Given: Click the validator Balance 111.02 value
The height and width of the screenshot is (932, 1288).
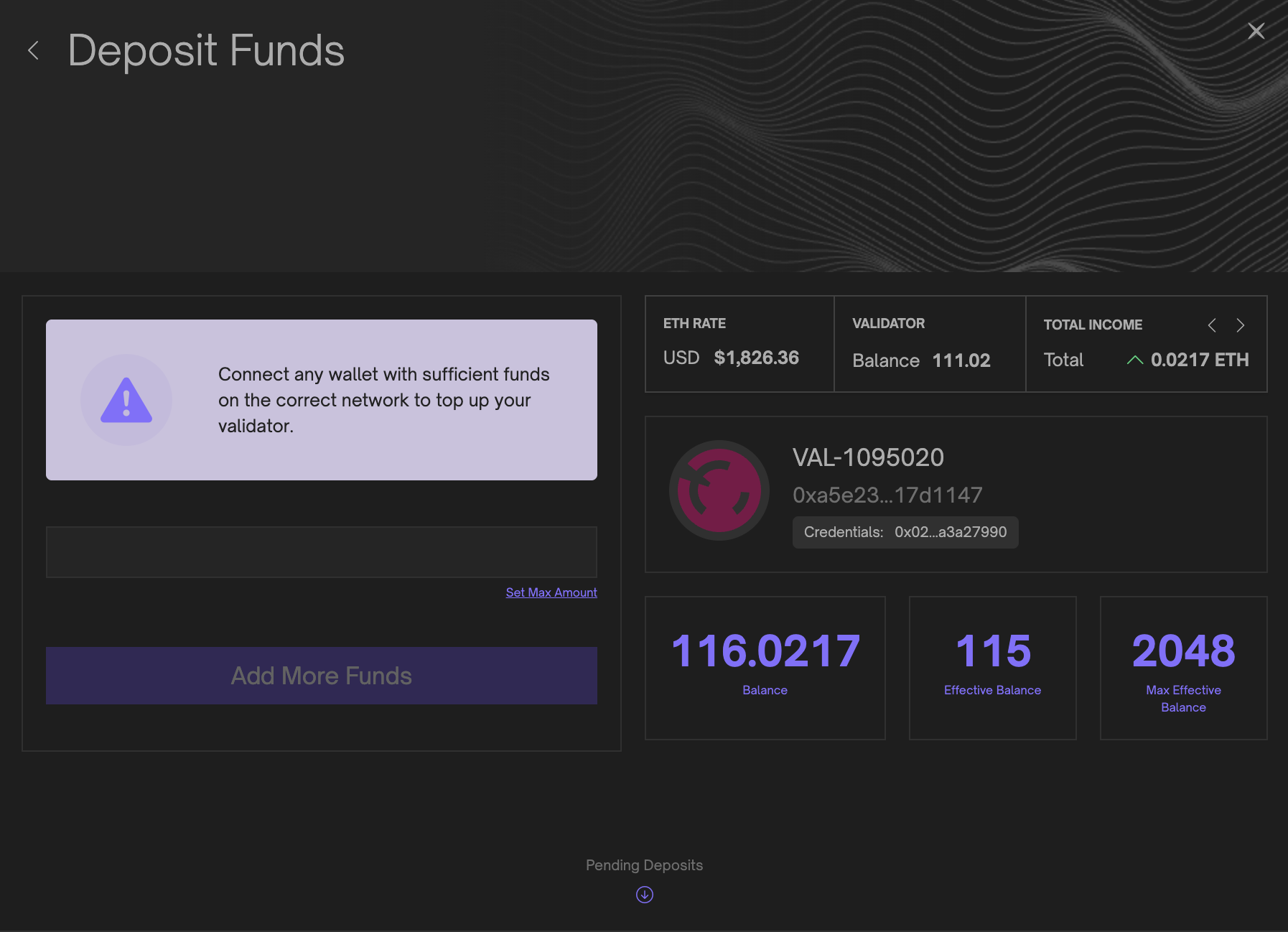Looking at the screenshot, I should click(961, 360).
